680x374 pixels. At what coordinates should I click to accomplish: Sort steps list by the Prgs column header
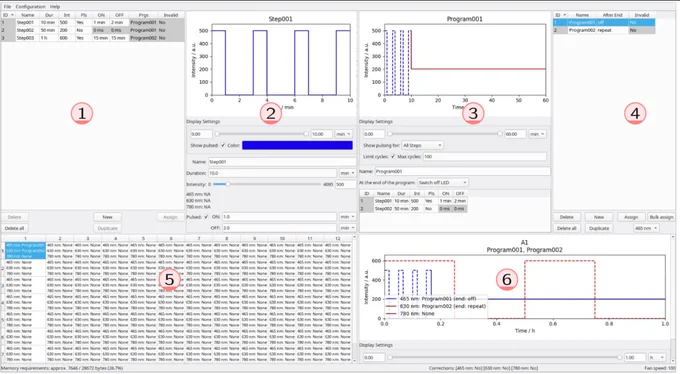pos(144,15)
